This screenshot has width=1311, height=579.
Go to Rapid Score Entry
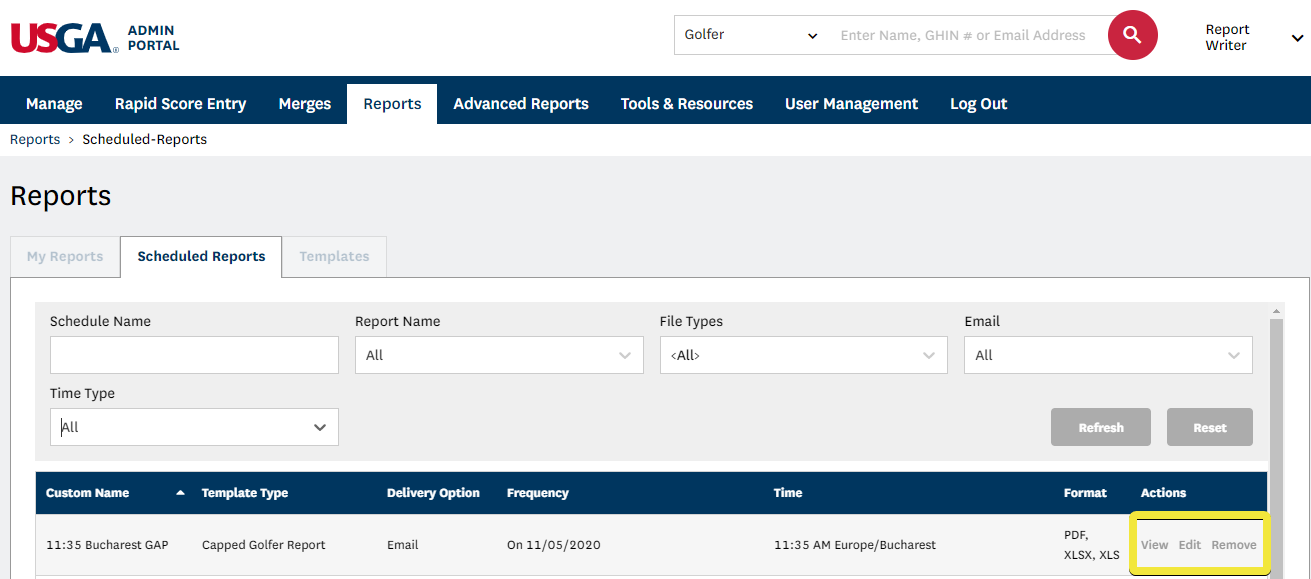point(180,104)
